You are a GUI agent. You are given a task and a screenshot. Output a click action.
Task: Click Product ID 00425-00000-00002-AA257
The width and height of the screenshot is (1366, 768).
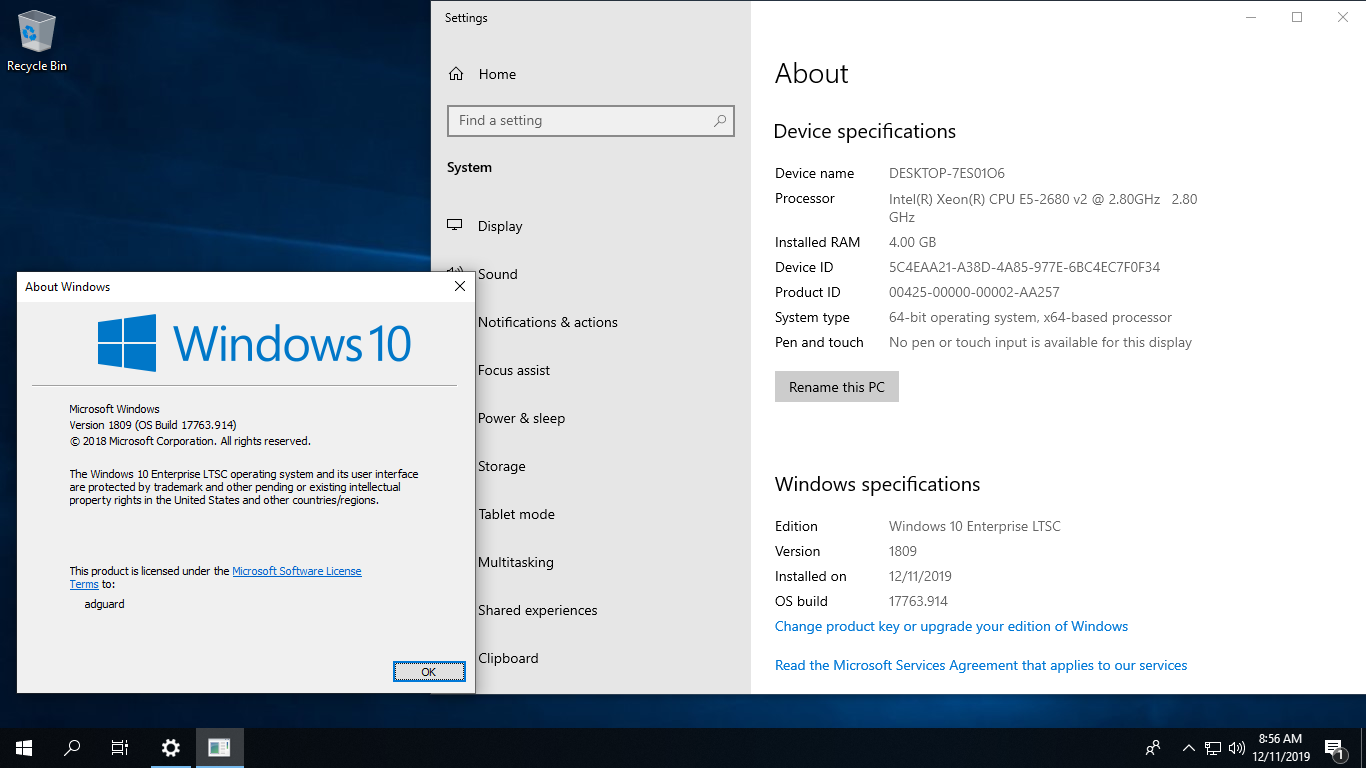(x=974, y=292)
